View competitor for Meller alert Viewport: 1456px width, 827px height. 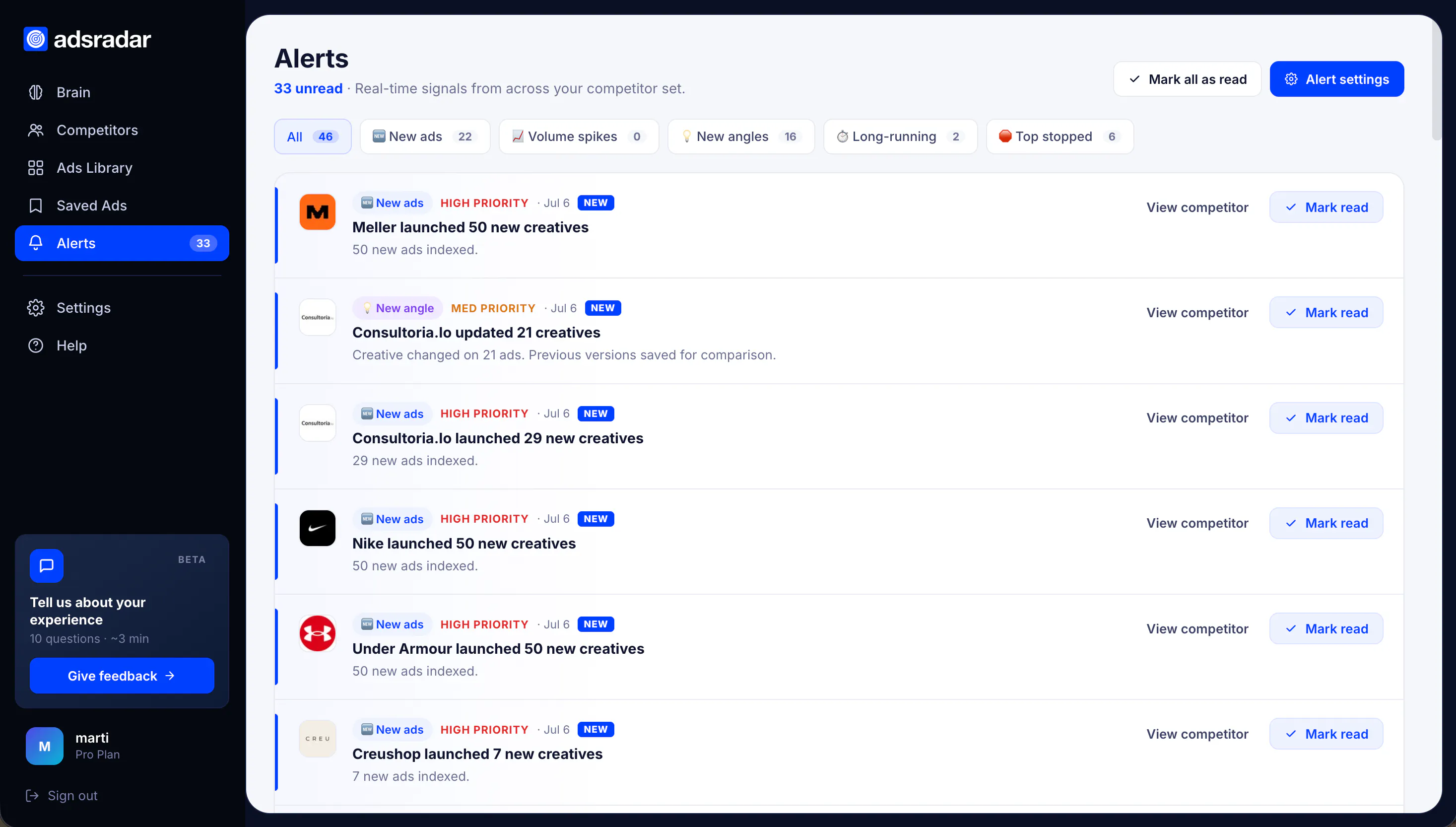(x=1197, y=207)
